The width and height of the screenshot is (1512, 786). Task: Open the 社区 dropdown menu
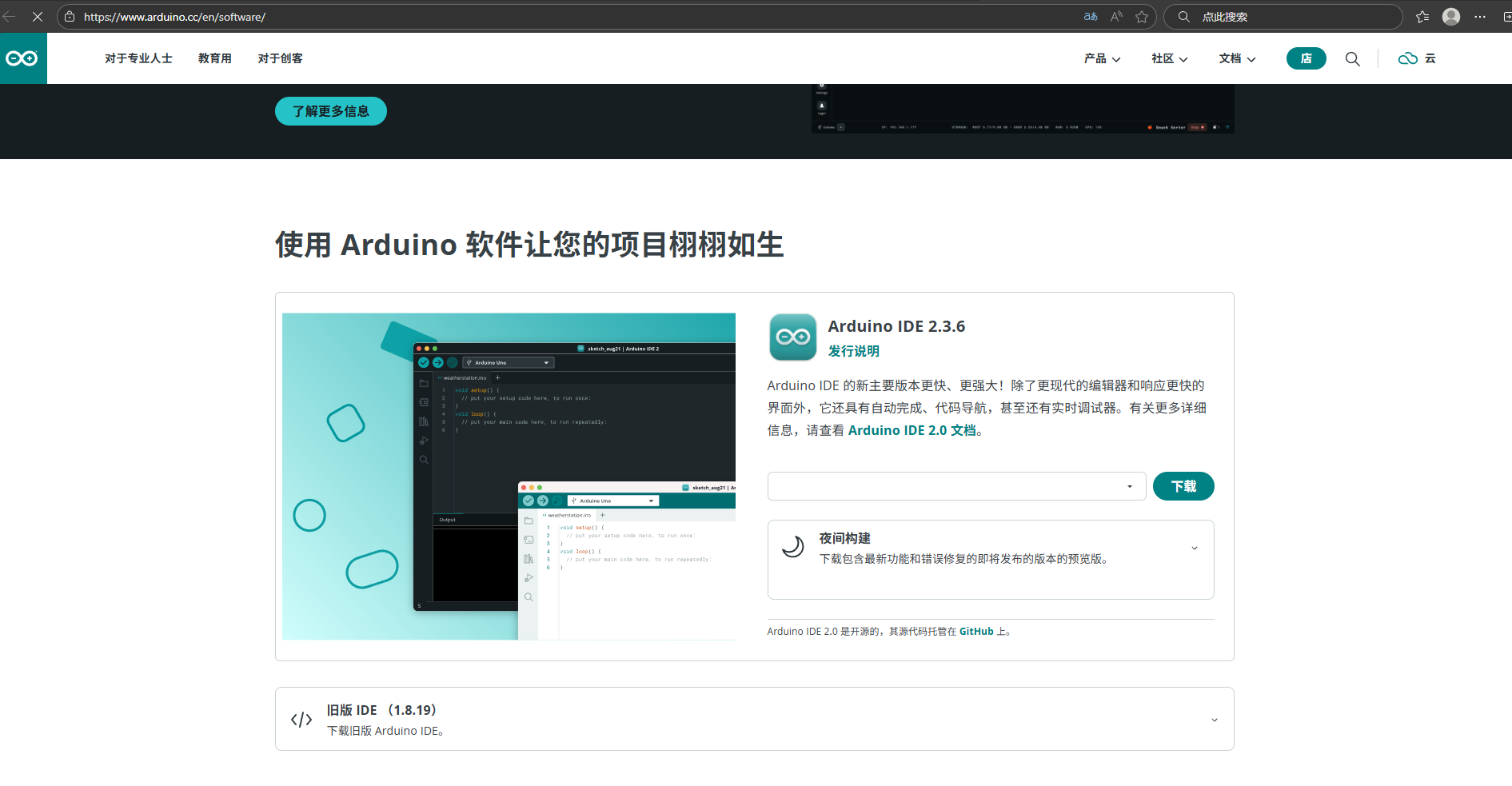(1169, 58)
